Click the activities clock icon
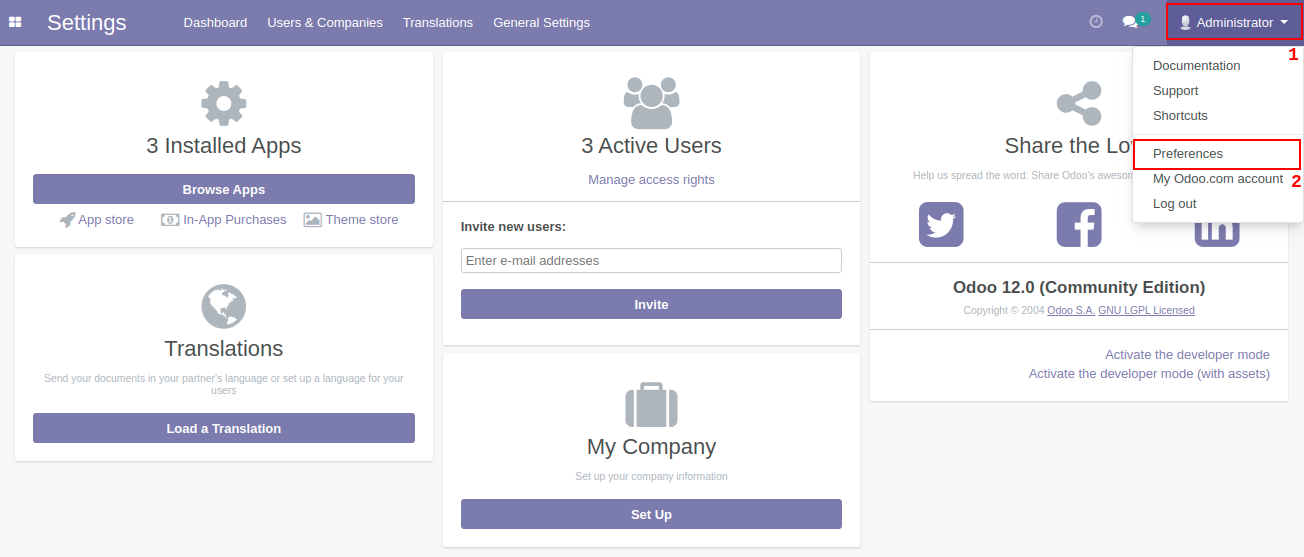This screenshot has height=557, width=1304. [1096, 22]
